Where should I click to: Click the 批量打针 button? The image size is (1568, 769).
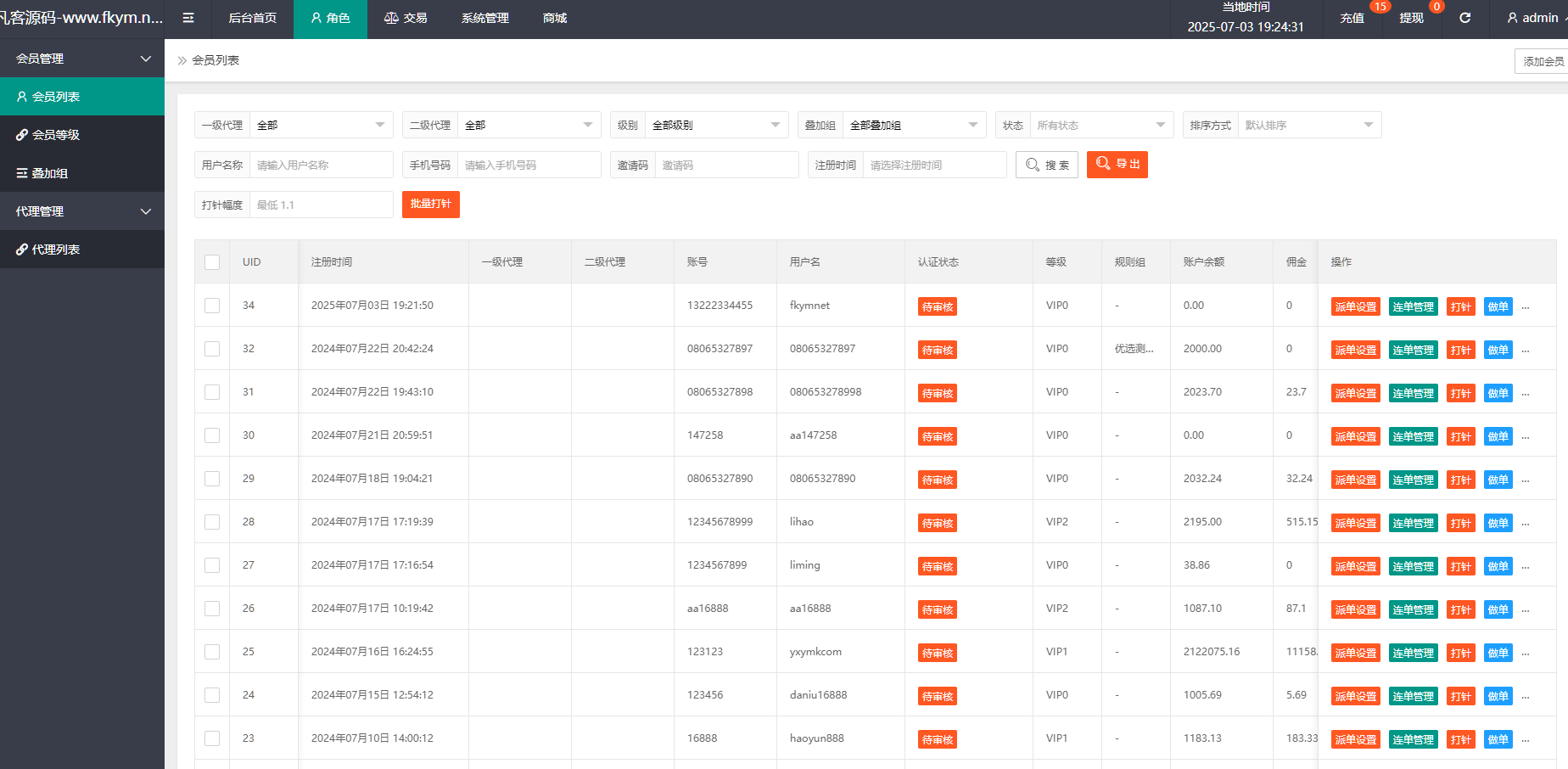point(430,205)
